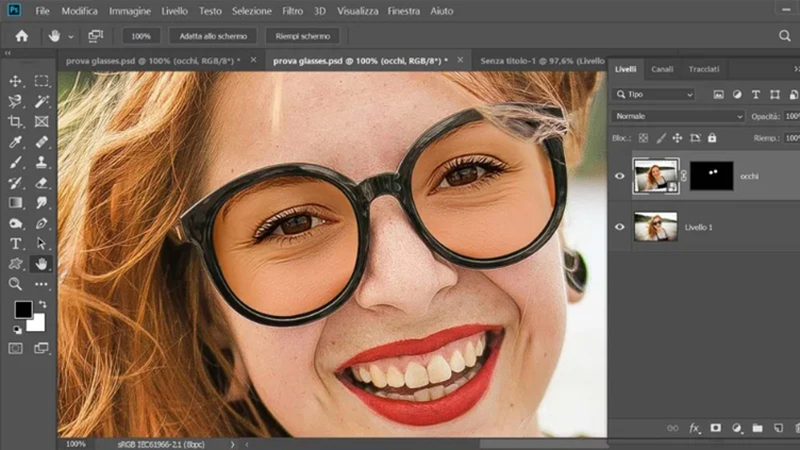Create new adjustment layer button
This screenshot has width=800, height=450.
pyautogui.click(x=737, y=428)
